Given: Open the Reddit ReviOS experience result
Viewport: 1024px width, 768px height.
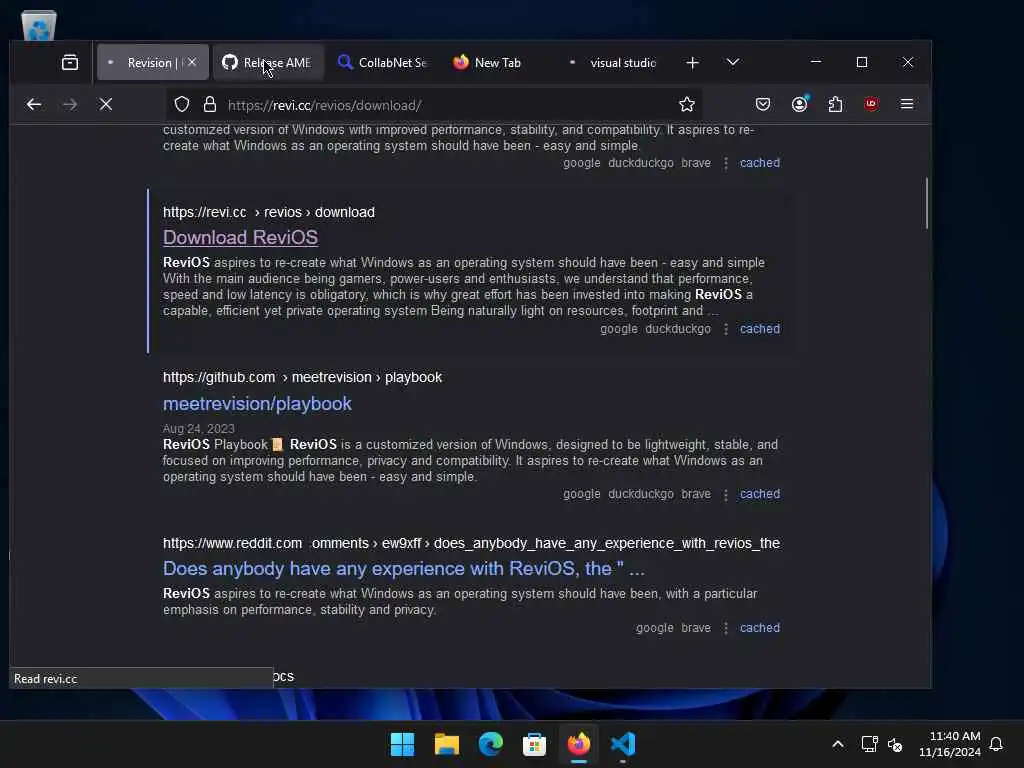Looking at the screenshot, I should coord(404,569).
